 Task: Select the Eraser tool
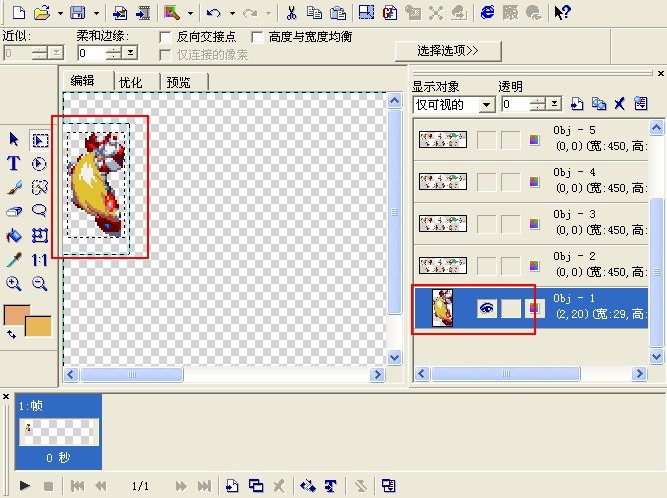14,211
